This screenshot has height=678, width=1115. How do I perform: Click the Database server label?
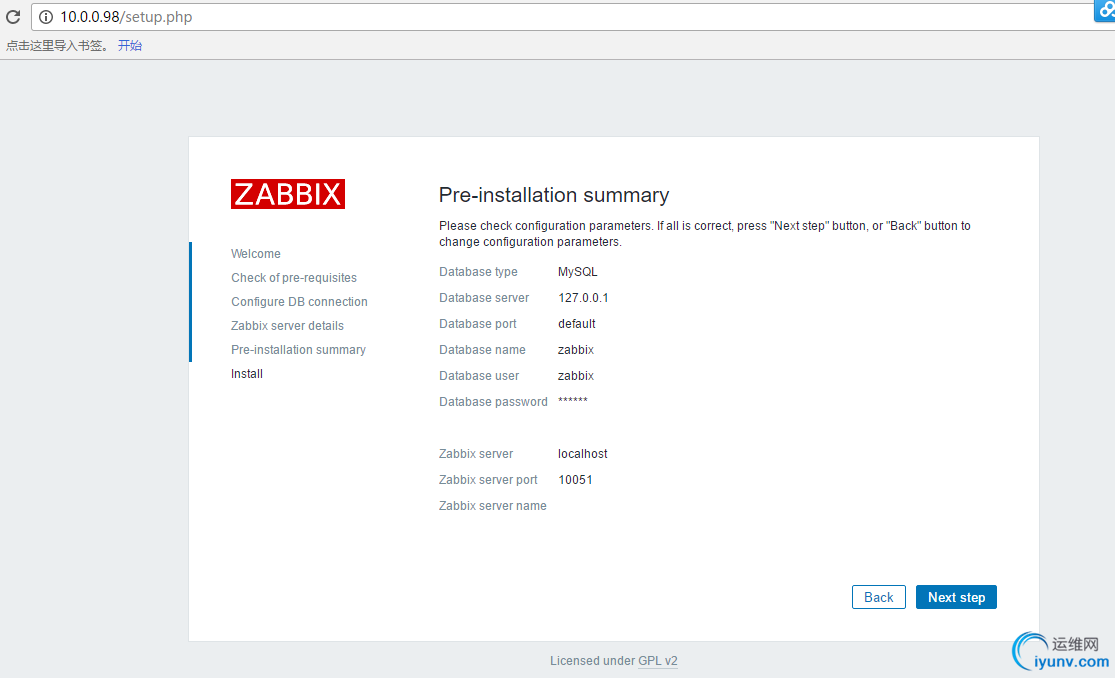[x=484, y=298]
